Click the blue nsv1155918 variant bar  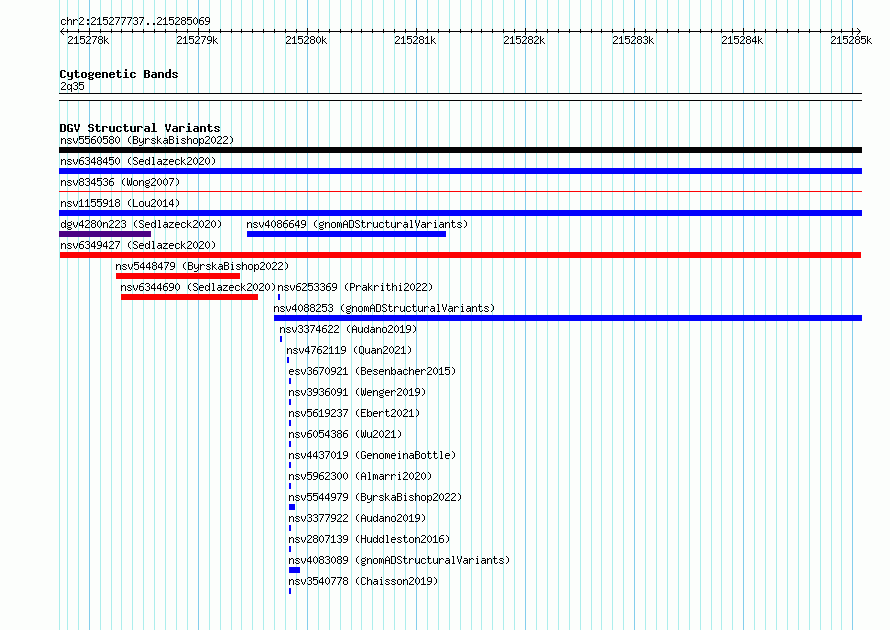pos(460,213)
